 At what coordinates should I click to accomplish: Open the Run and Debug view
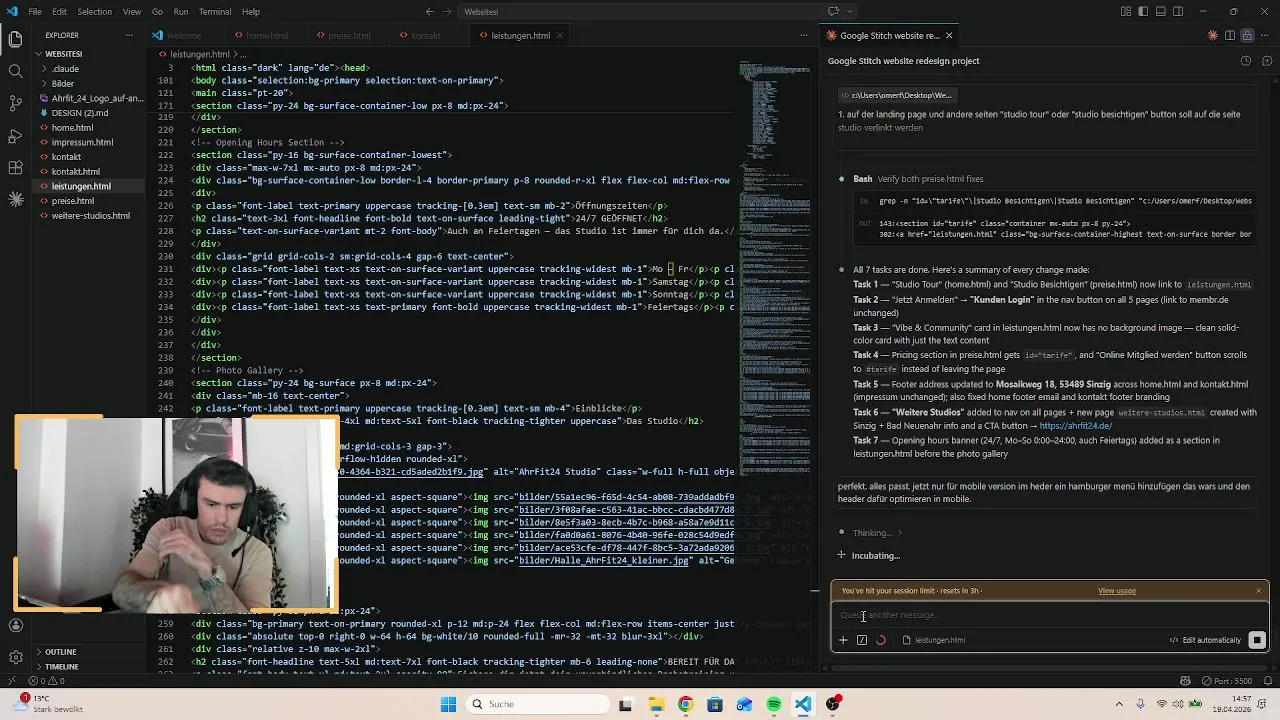[15, 136]
